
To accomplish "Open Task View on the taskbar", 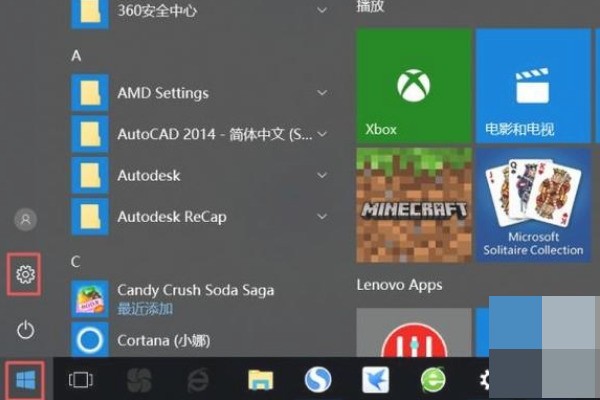I will [80, 380].
